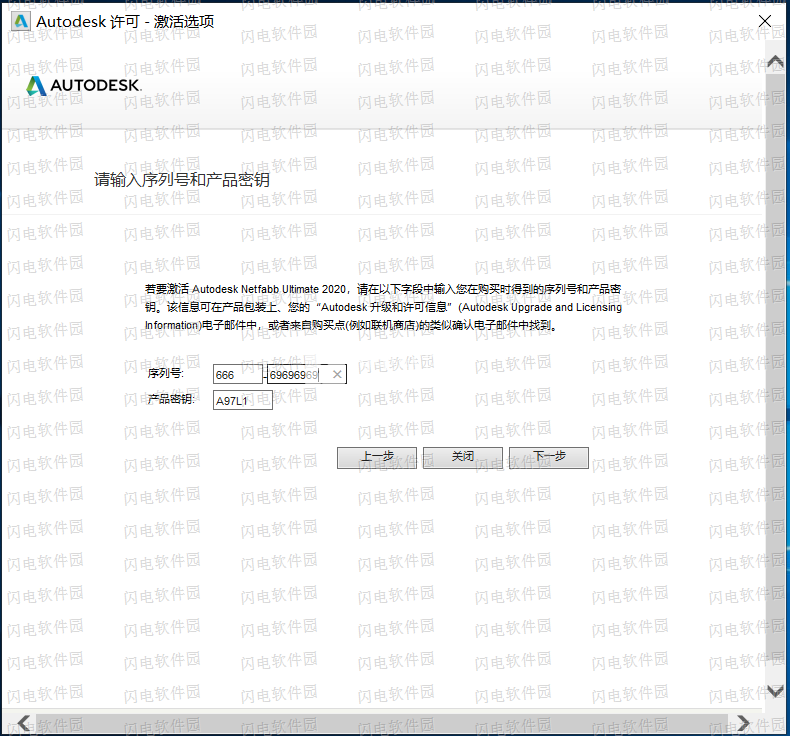Click the Autodesk title bar app icon
Viewport: 790px width, 736px height.
[x=21, y=21]
